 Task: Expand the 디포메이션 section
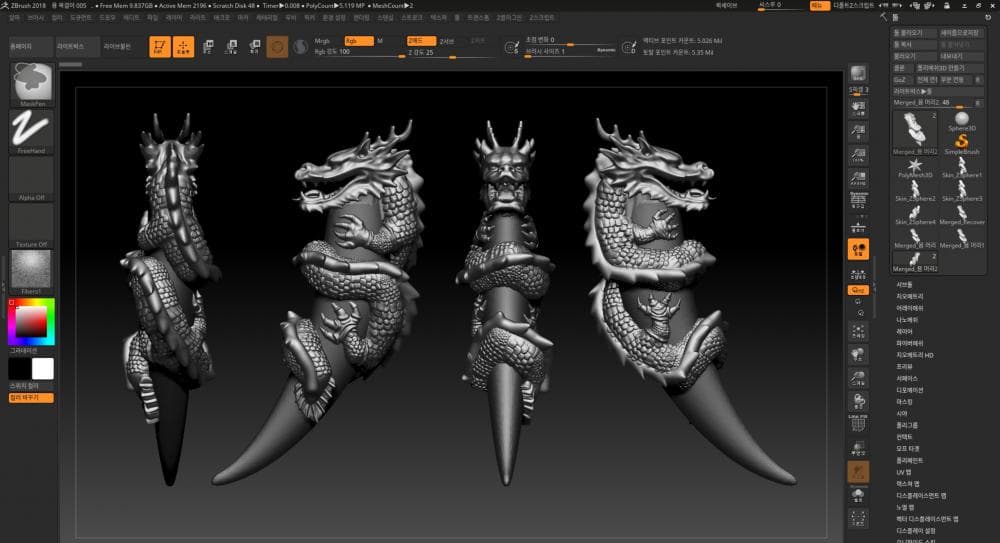click(909, 390)
